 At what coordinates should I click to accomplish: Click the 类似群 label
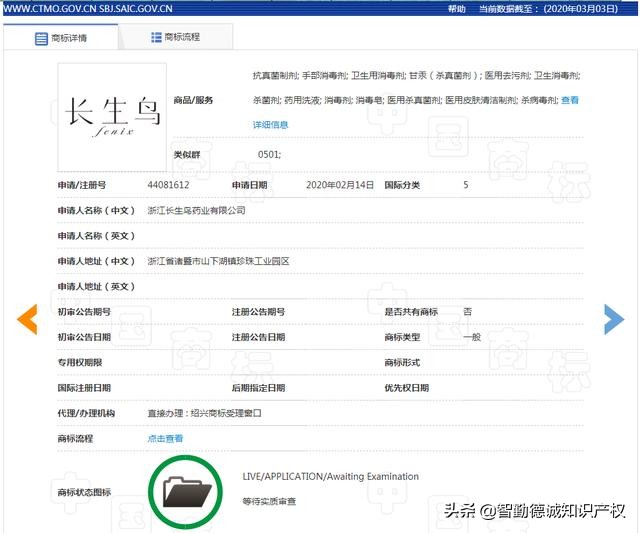pyautogui.click(x=187, y=154)
